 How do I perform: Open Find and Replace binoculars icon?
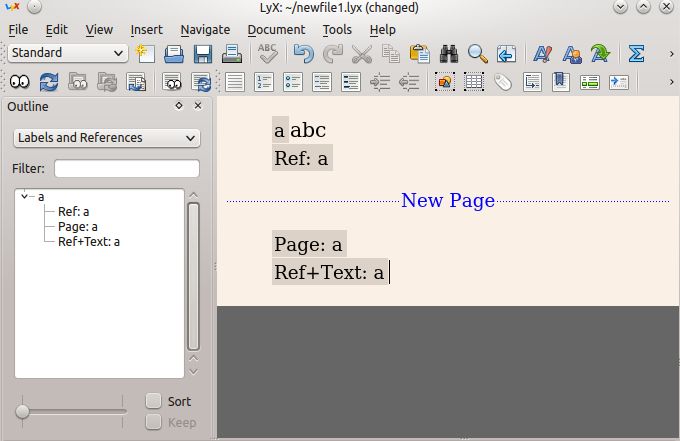[x=448, y=54]
